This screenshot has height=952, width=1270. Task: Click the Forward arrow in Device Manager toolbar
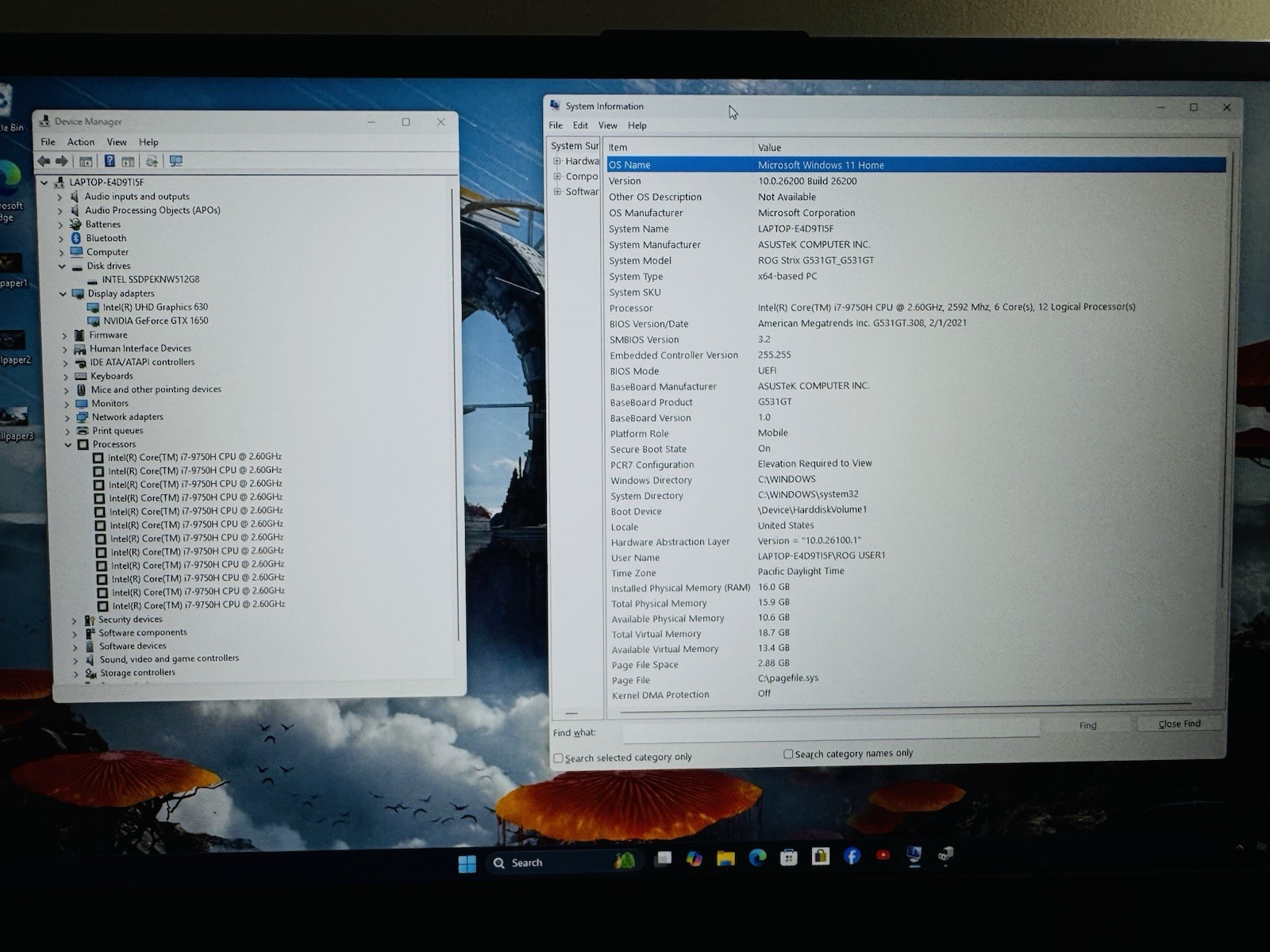pyautogui.click(x=62, y=161)
